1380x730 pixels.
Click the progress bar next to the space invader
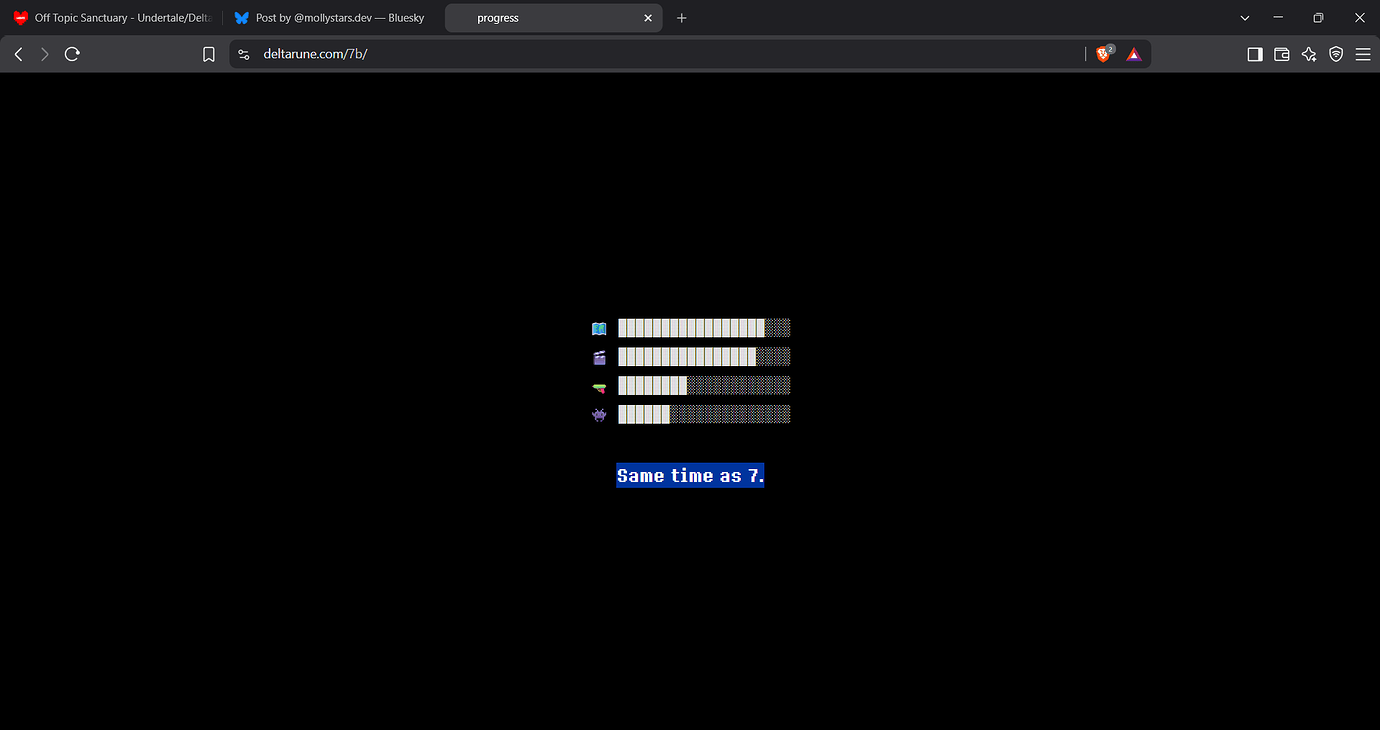pos(704,414)
